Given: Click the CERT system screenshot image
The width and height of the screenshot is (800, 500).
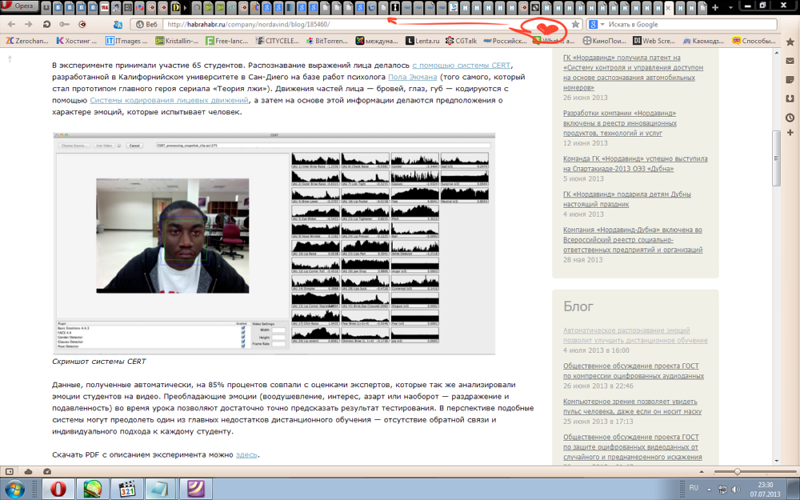Looking at the screenshot, I should click(273, 242).
